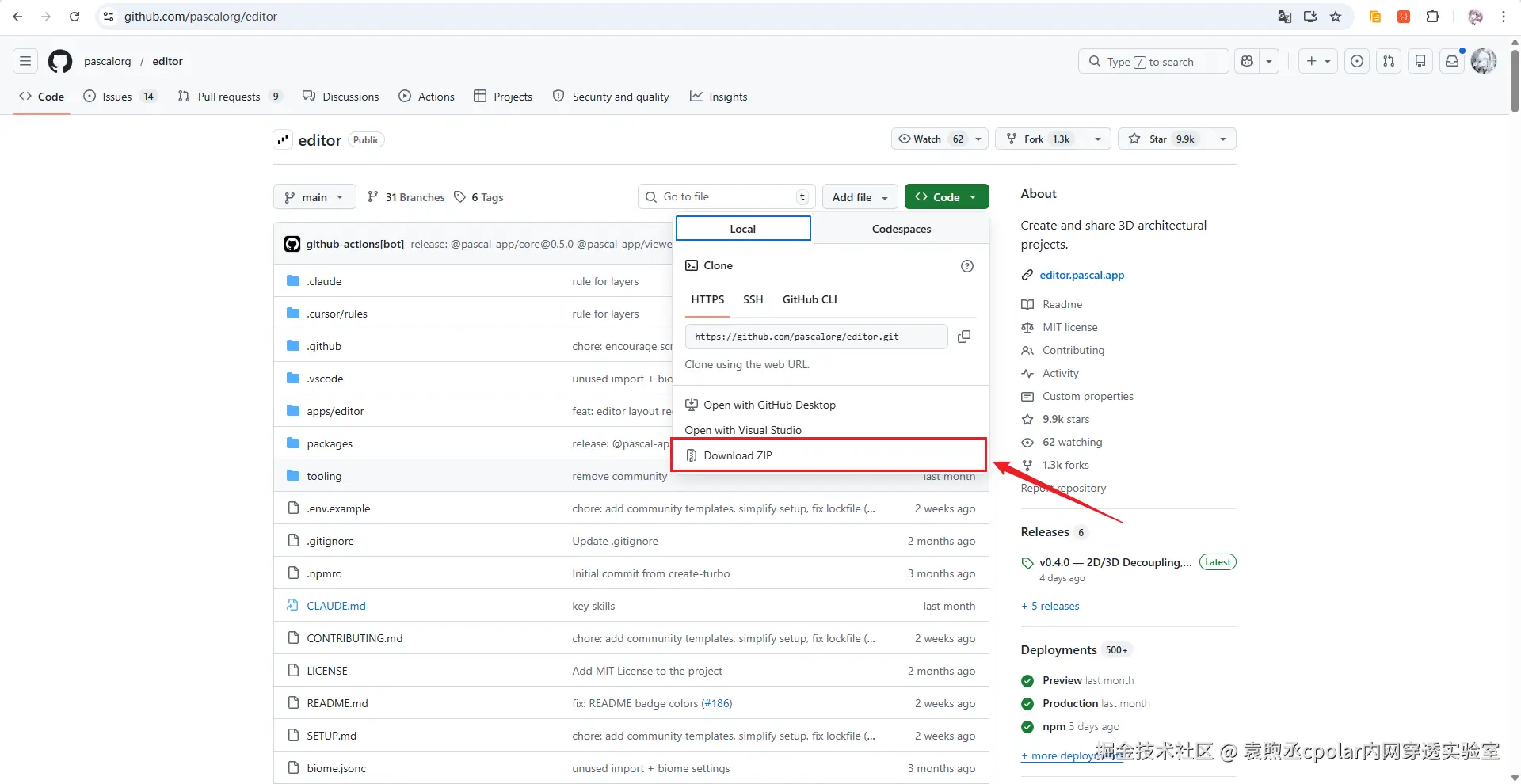This screenshot has height=784, width=1521.
Task: Open the repositories icon in header
Action: coord(1420,61)
